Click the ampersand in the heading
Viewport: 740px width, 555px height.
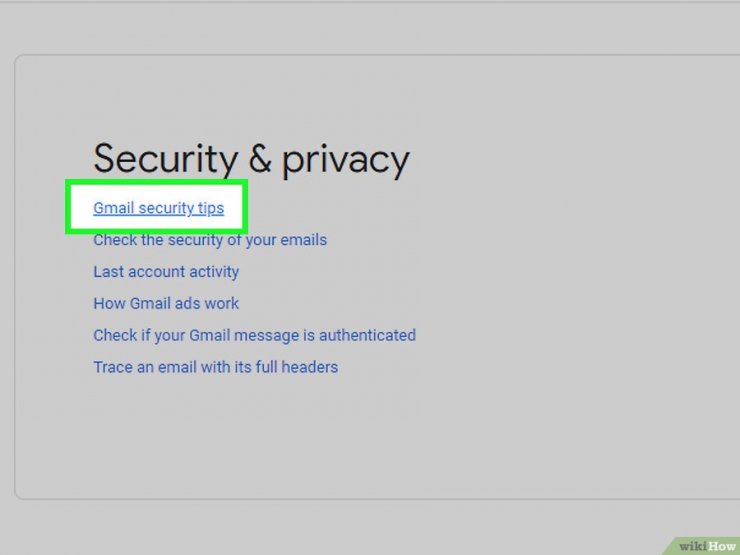(260, 158)
